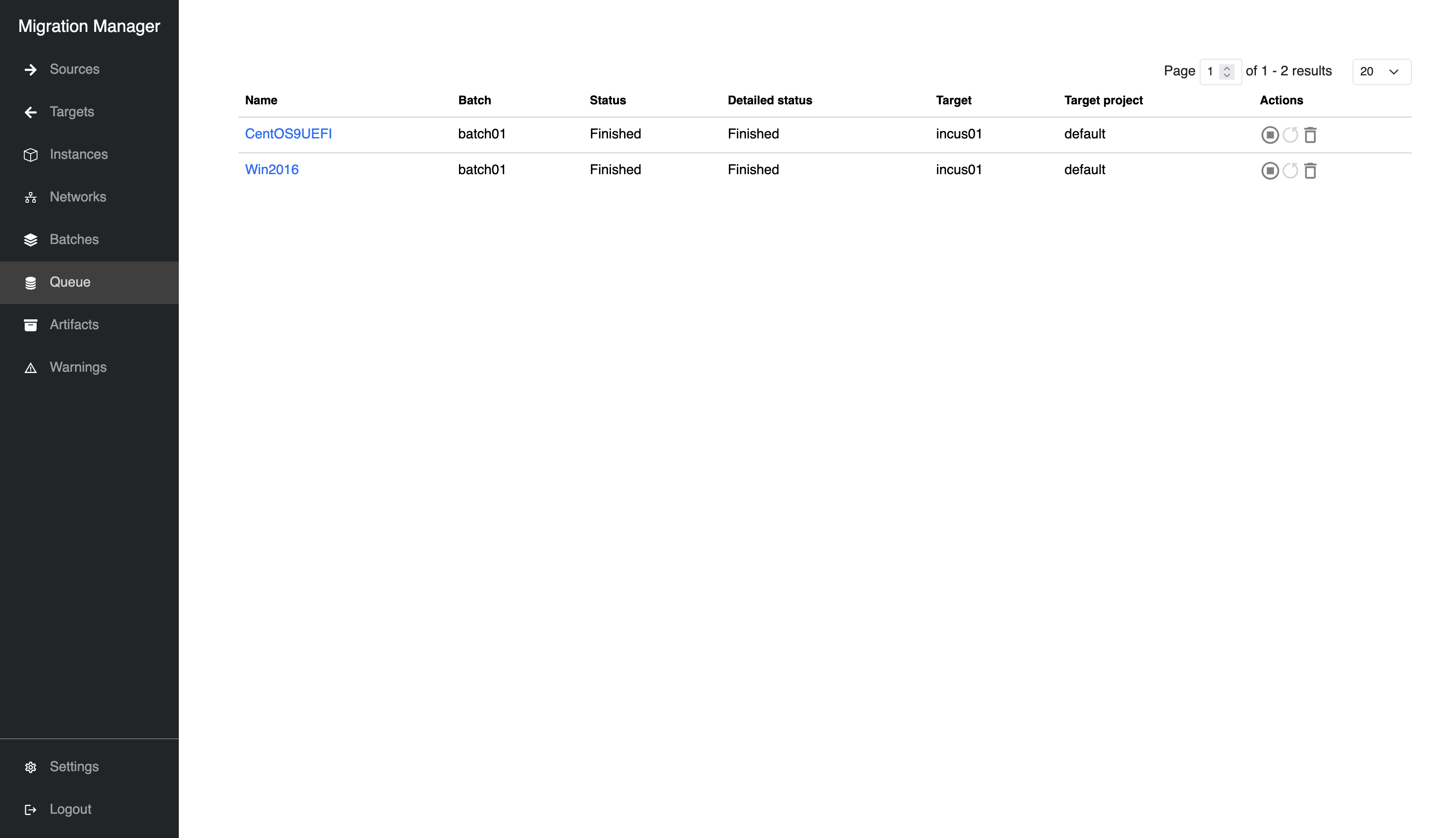This screenshot has width=1456, height=838.
Task: Log out via the Logout item
Action: click(x=70, y=809)
